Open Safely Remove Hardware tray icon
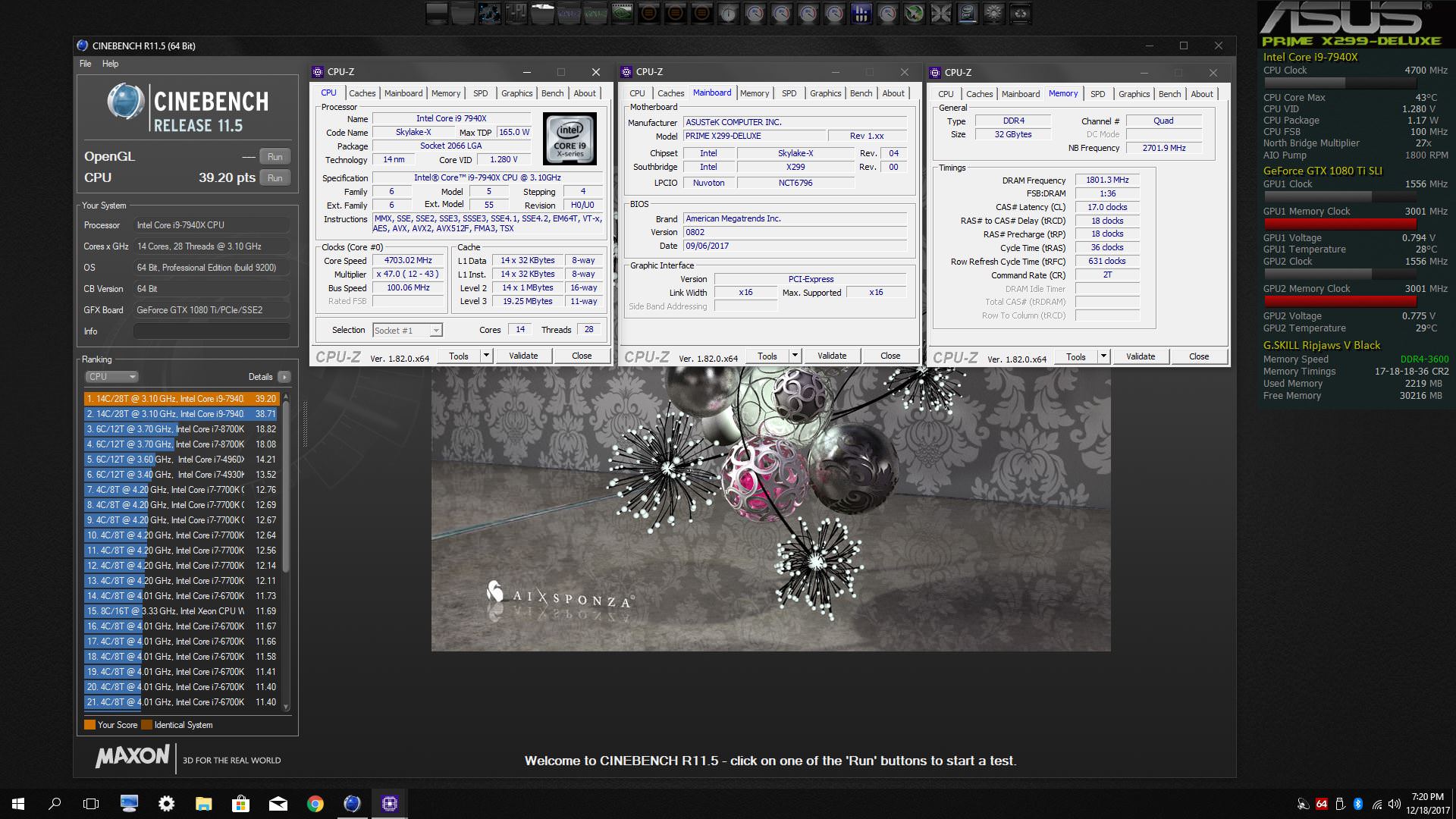The image size is (1456, 819). [x=1340, y=804]
